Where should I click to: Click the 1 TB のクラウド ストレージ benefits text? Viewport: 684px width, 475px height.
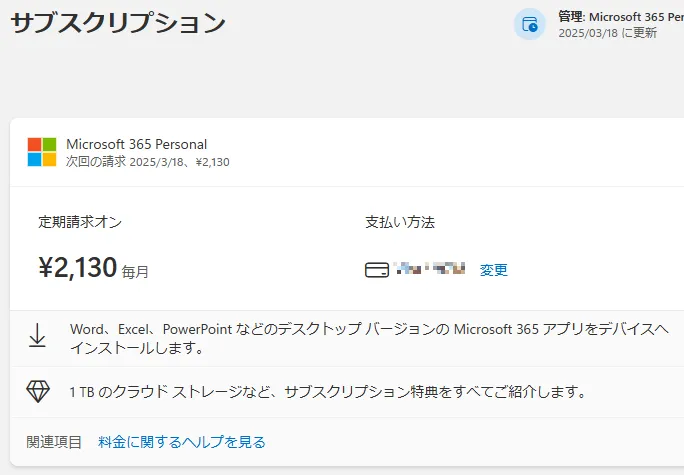[x=328, y=392]
